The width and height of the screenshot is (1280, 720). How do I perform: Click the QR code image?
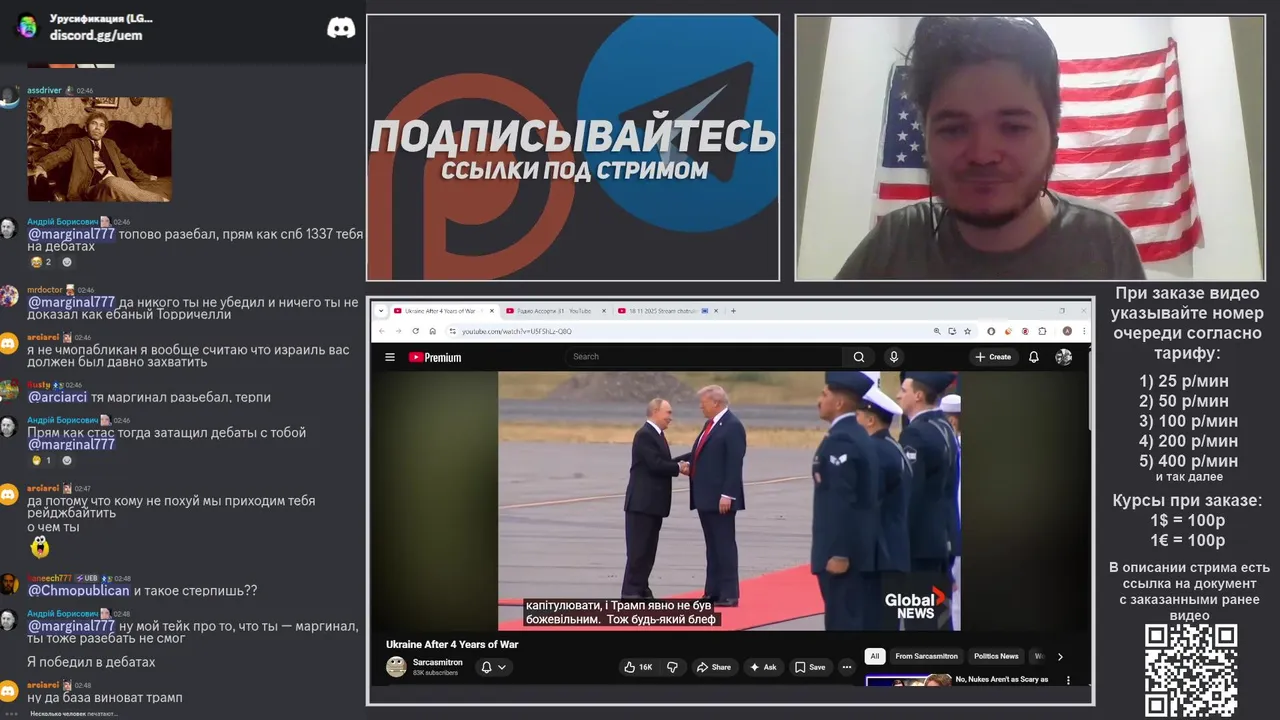(x=1191, y=671)
